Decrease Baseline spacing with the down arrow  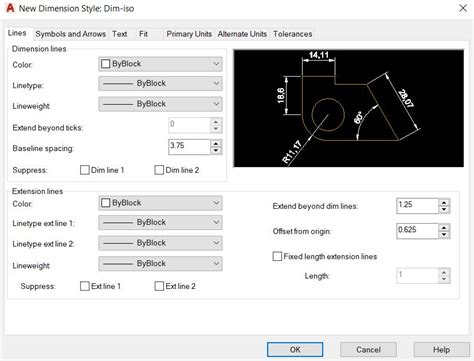216,151
